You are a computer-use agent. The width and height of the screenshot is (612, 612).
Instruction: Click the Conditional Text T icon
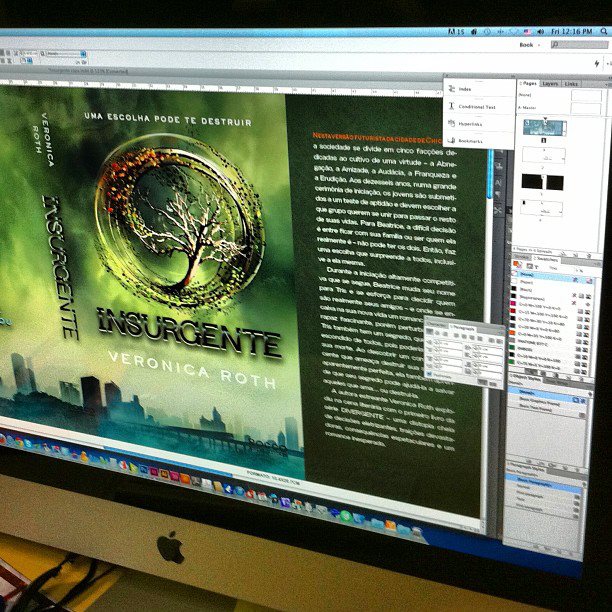coord(452,106)
